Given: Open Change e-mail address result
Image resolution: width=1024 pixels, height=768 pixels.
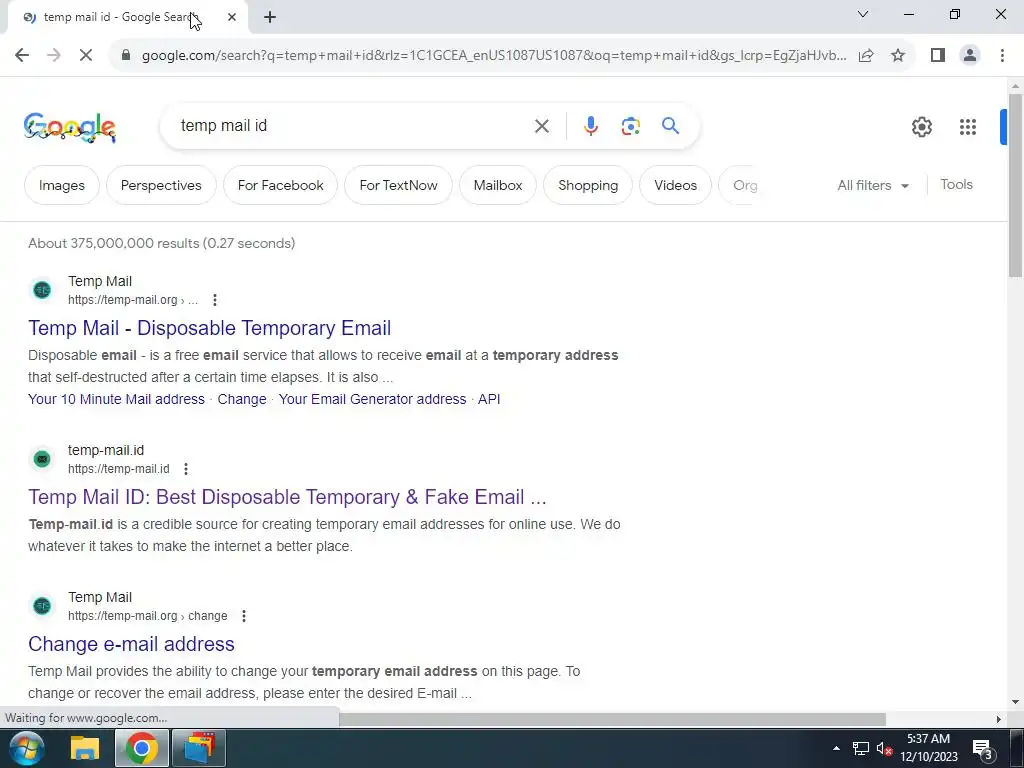Looking at the screenshot, I should 131,644.
